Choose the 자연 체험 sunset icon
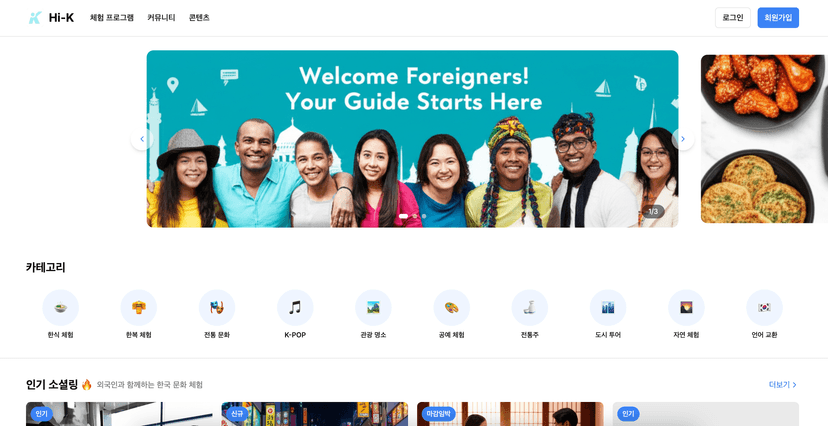This screenshot has width=828, height=426. (686, 307)
